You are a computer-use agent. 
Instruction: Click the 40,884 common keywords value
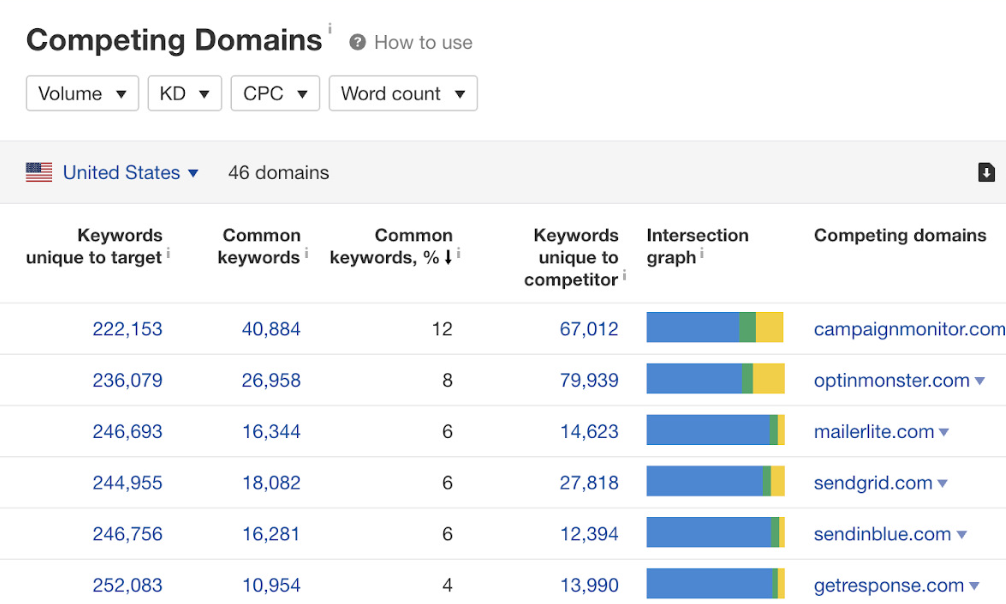click(x=271, y=329)
